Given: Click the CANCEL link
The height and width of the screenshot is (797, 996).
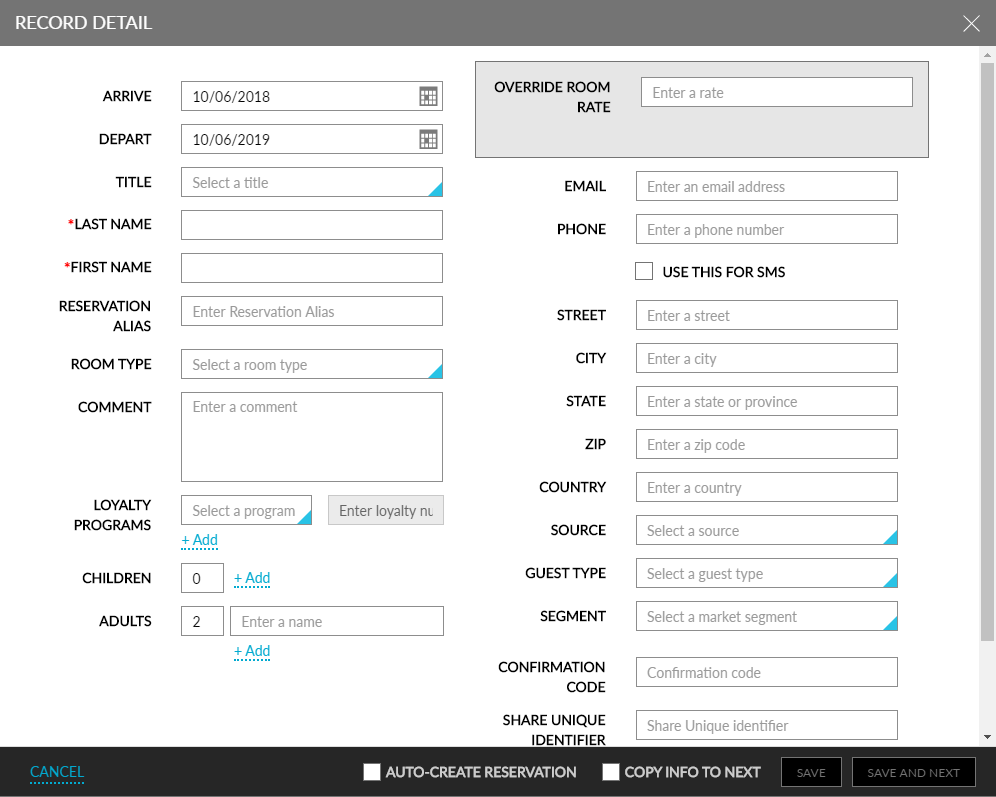Looking at the screenshot, I should 56,772.
